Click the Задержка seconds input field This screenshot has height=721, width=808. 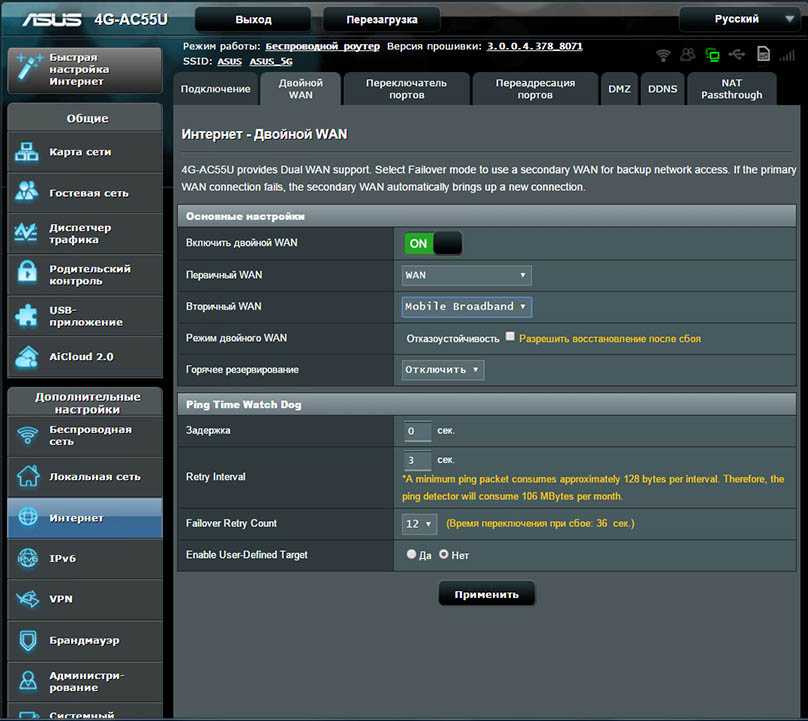click(417, 431)
